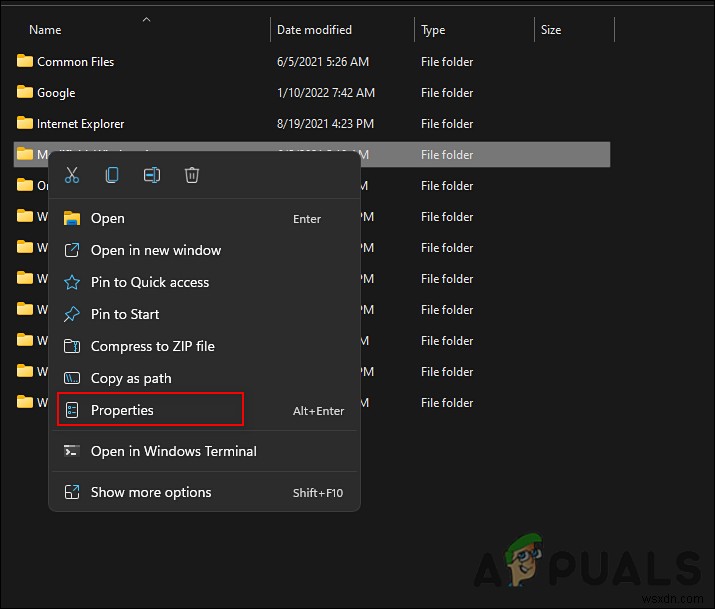The width and height of the screenshot is (715, 609).
Task: Choose Show more options
Action: click(x=204, y=492)
